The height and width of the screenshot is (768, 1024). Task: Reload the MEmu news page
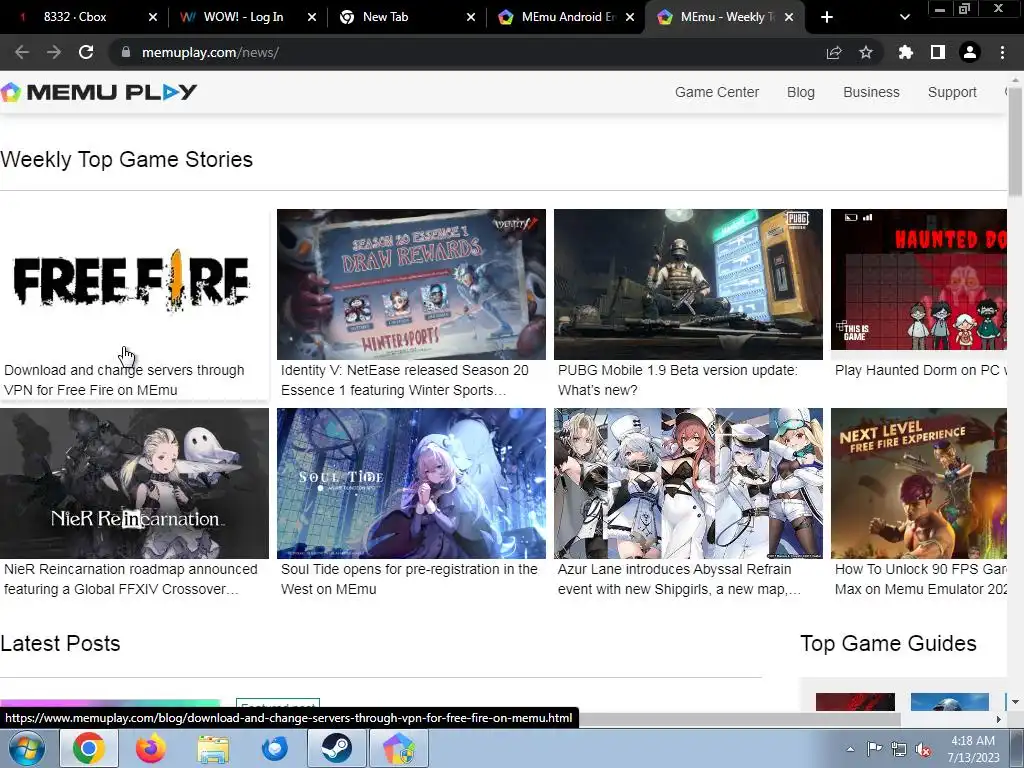[86, 52]
